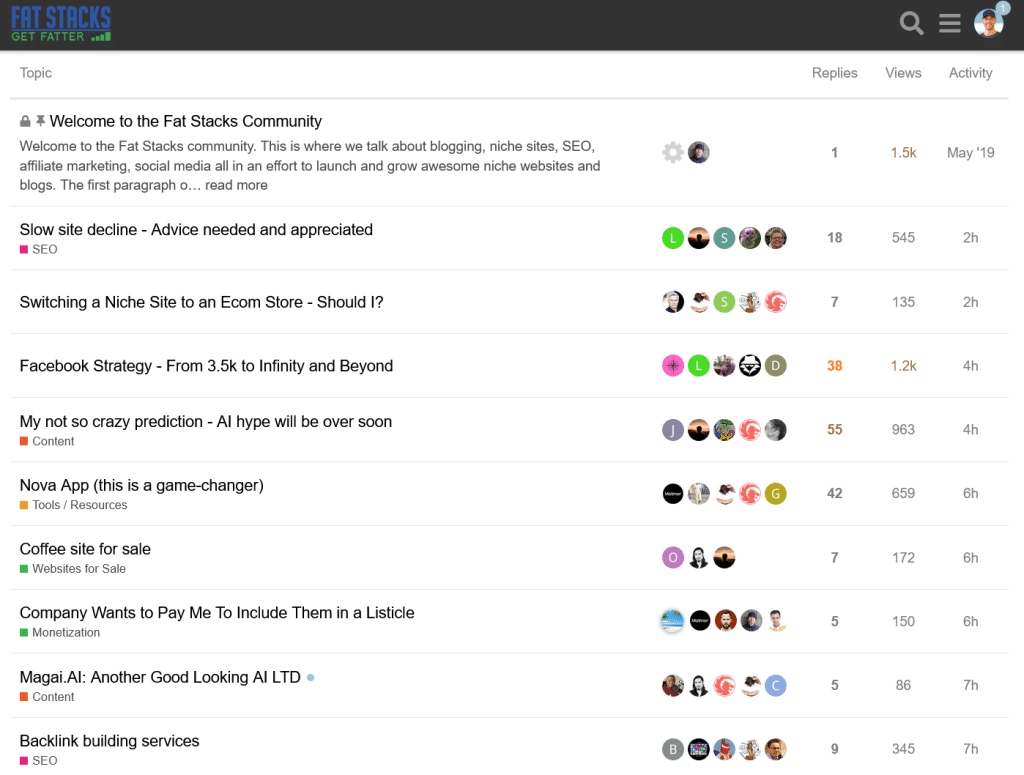
Task: Click gear avatar on Welcome topic
Action: point(673,153)
